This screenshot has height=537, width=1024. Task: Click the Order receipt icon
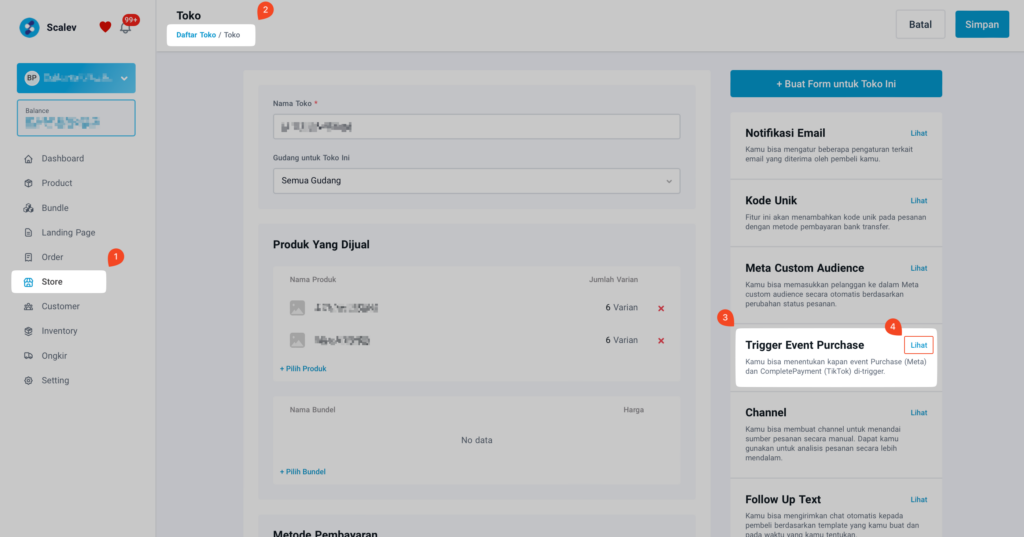tap(28, 257)
